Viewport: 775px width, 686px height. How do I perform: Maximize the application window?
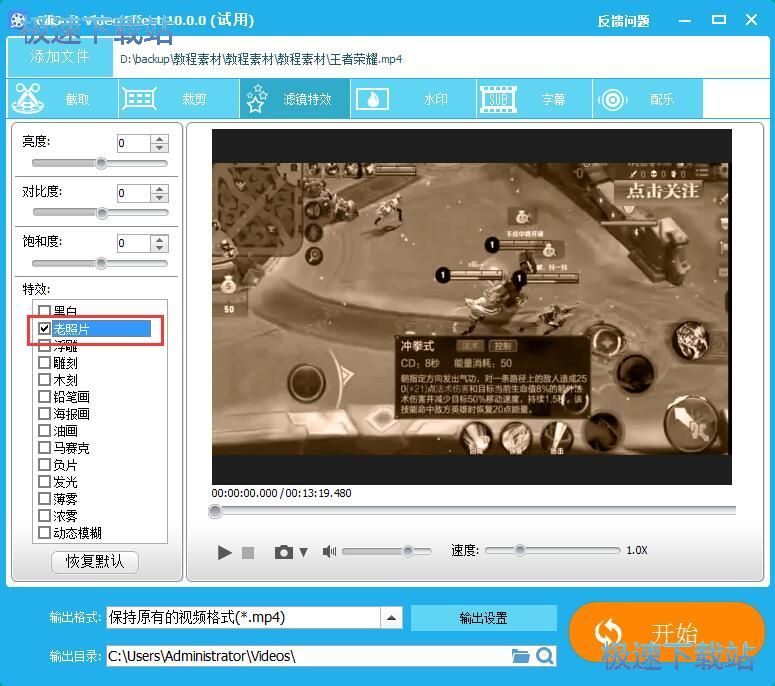(719, 20)
